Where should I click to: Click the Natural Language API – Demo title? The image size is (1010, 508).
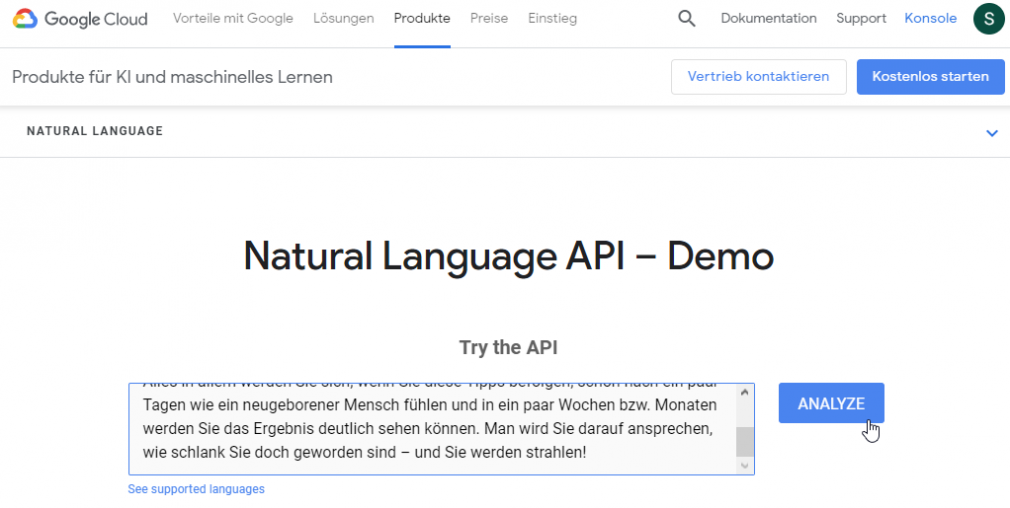pos(508,256)
